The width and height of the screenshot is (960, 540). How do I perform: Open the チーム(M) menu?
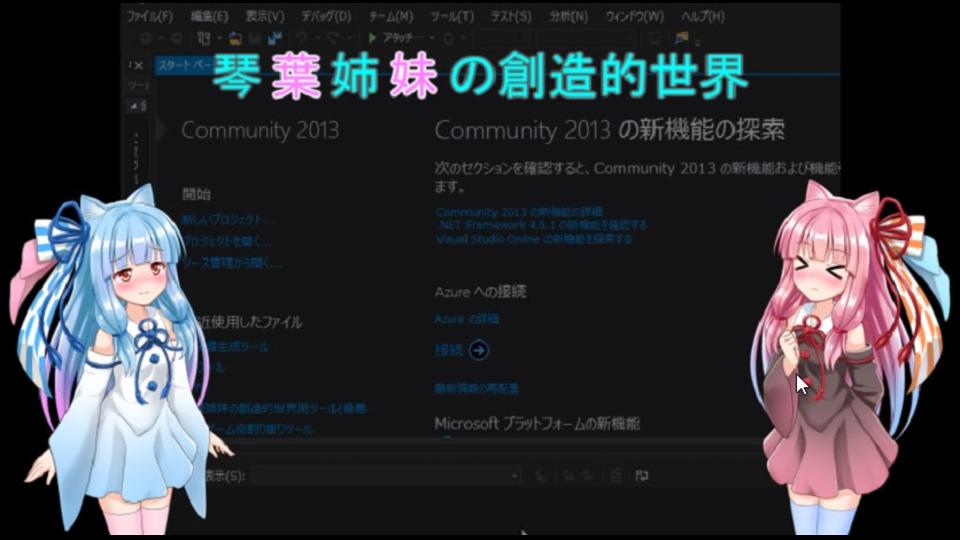coord(391,17)
